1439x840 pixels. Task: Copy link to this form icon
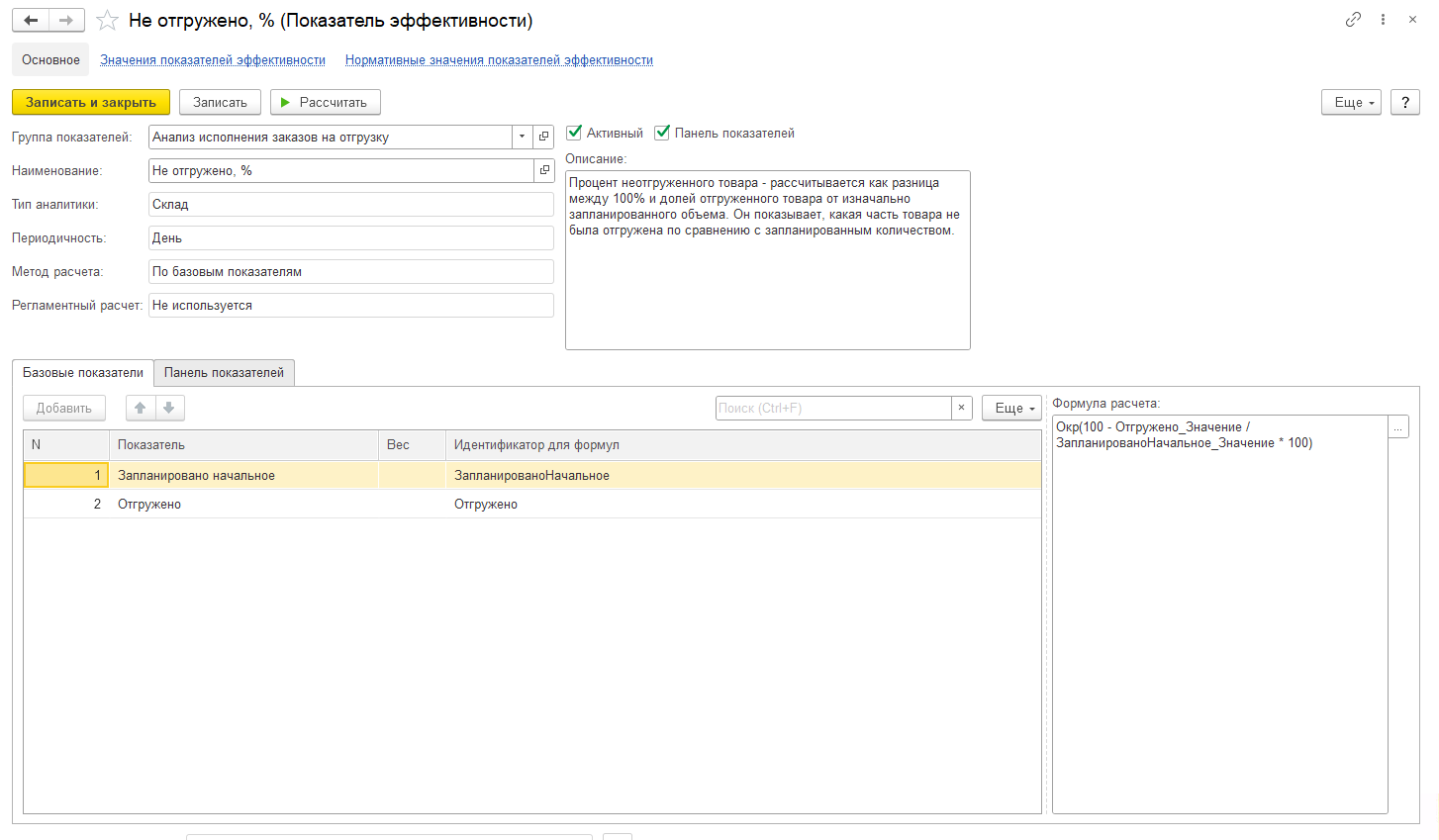click(1353, 20)
